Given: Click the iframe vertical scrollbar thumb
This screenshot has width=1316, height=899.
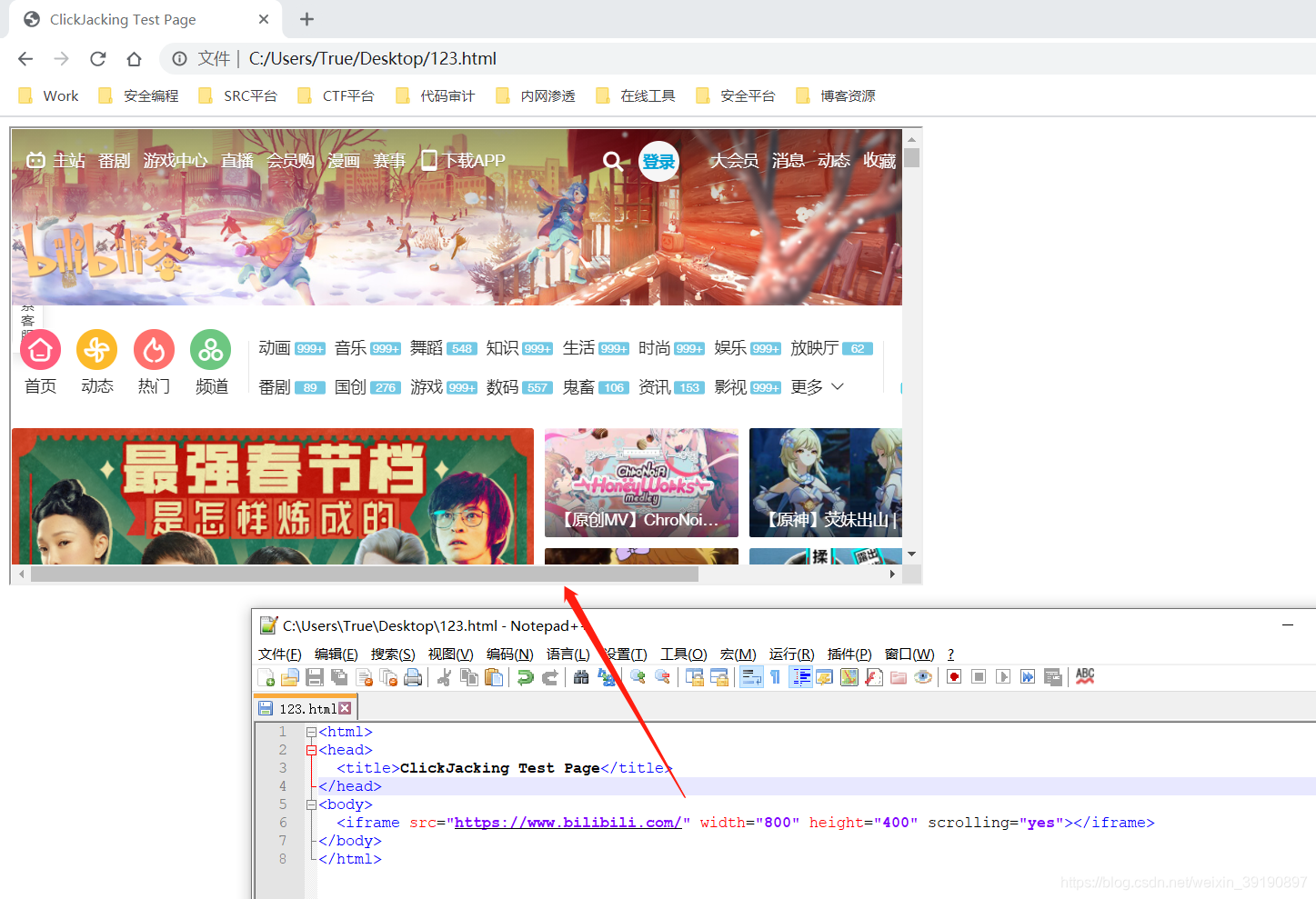Looking at the screenshot, I should tap(912, 158).
